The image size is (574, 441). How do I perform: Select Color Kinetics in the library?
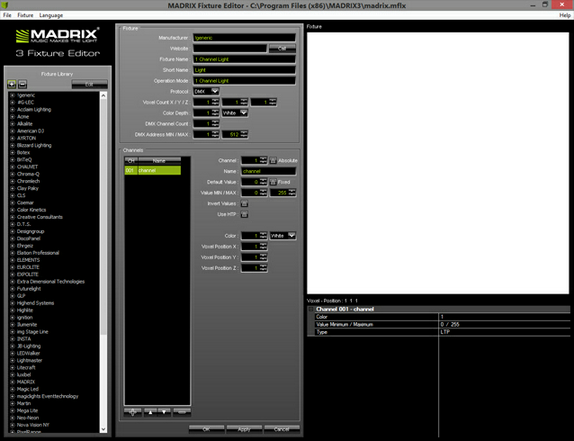pyautogui.click(x=31, y=210)
